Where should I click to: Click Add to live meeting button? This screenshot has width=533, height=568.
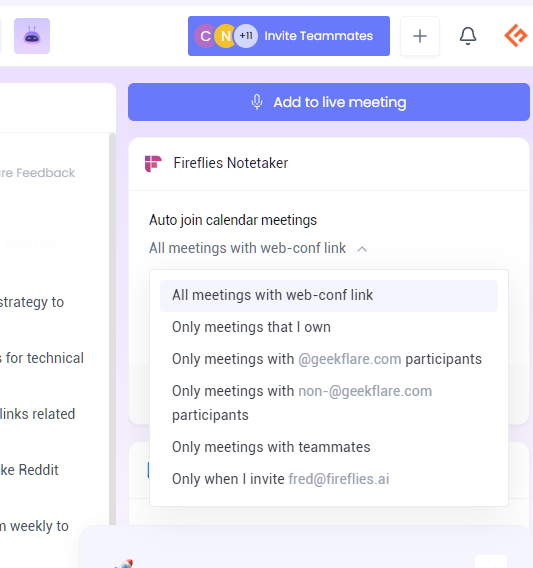pyautogui.click(x=329, y=102)
